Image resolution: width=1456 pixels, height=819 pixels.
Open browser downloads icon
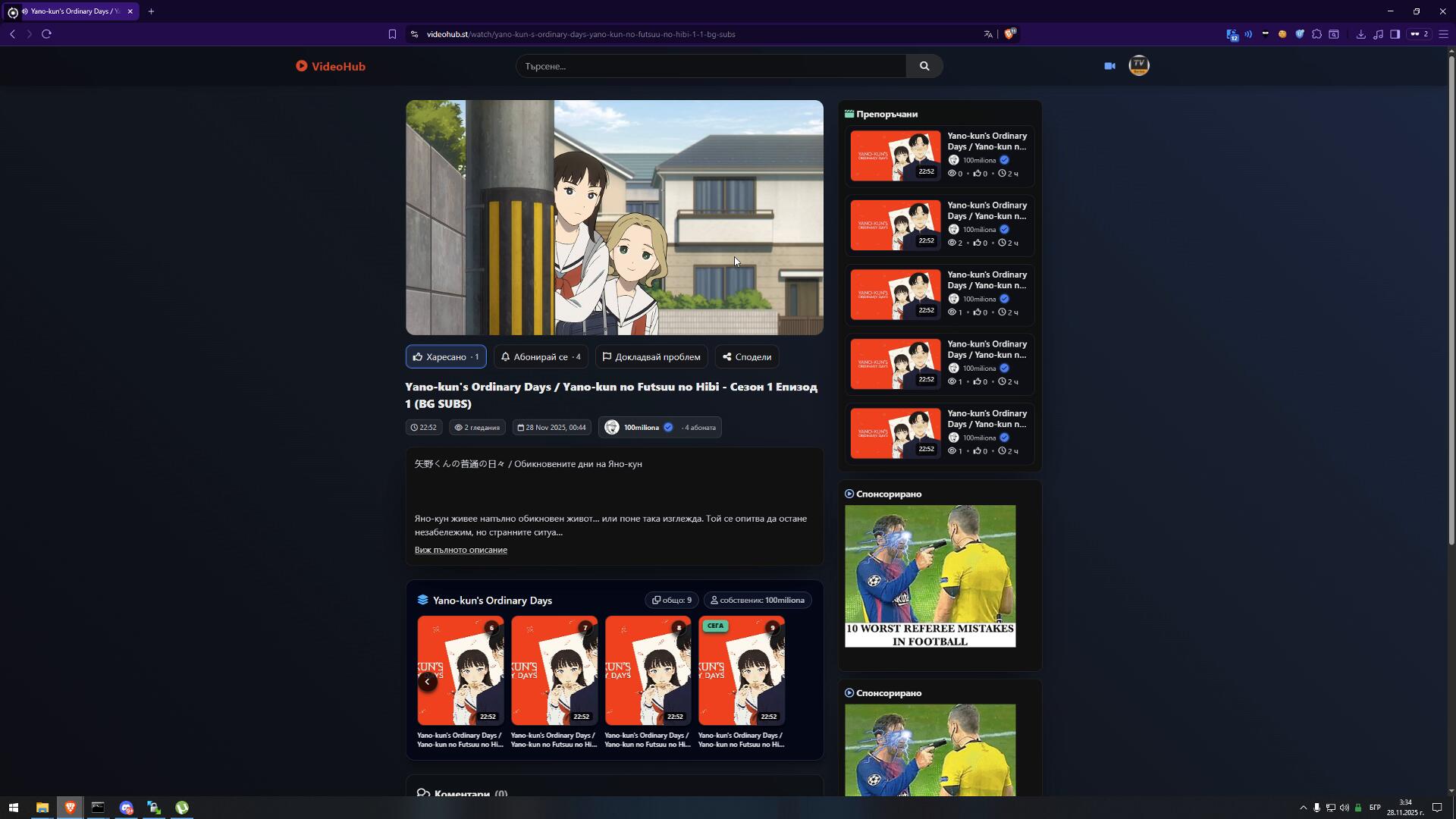[x=1360, y=34]
